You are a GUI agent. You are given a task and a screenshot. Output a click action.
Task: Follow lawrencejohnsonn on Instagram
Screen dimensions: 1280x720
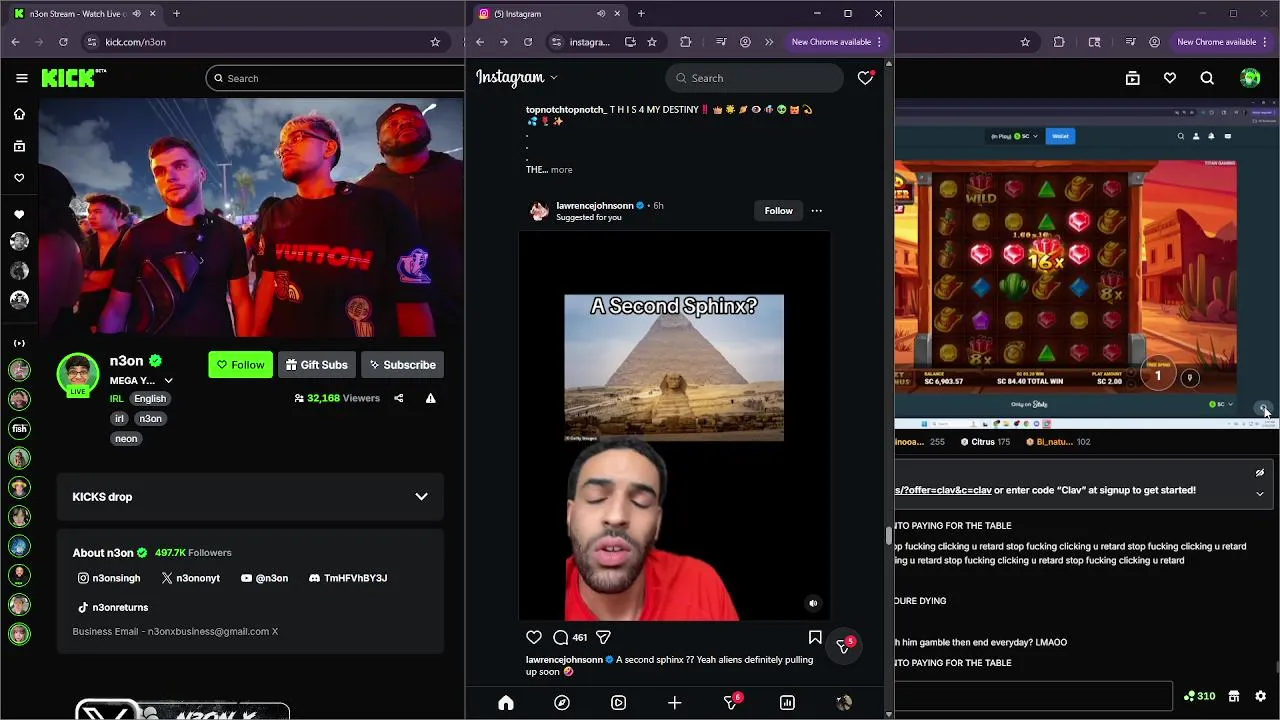778,211
